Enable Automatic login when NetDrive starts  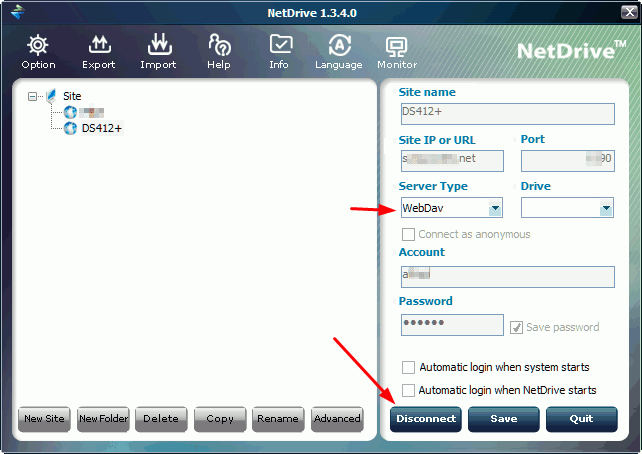point(408,390)
